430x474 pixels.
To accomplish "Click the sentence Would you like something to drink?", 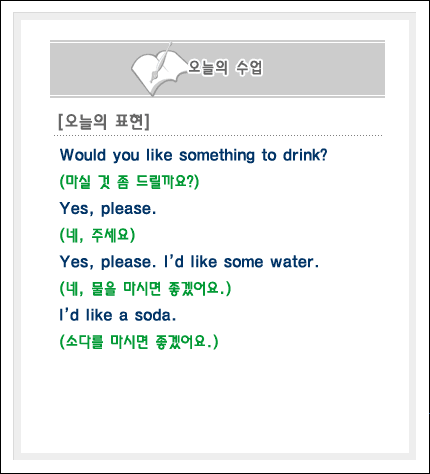I will click(x=194, y=155).
